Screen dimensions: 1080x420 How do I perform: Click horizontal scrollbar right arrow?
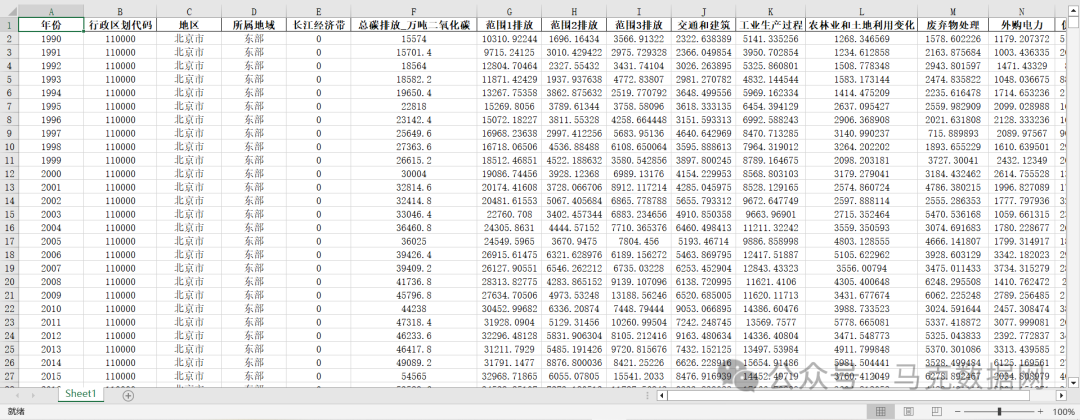pos(1060,396)
